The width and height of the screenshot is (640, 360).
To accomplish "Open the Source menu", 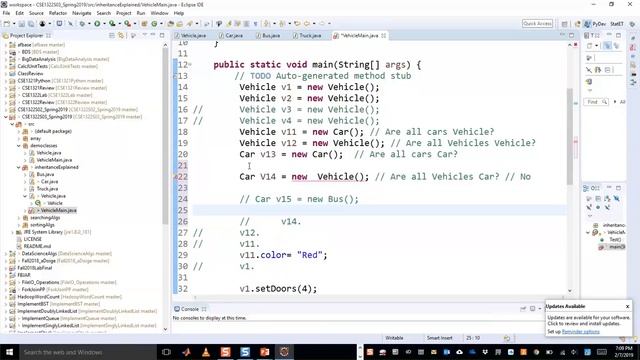I will 36,13.
